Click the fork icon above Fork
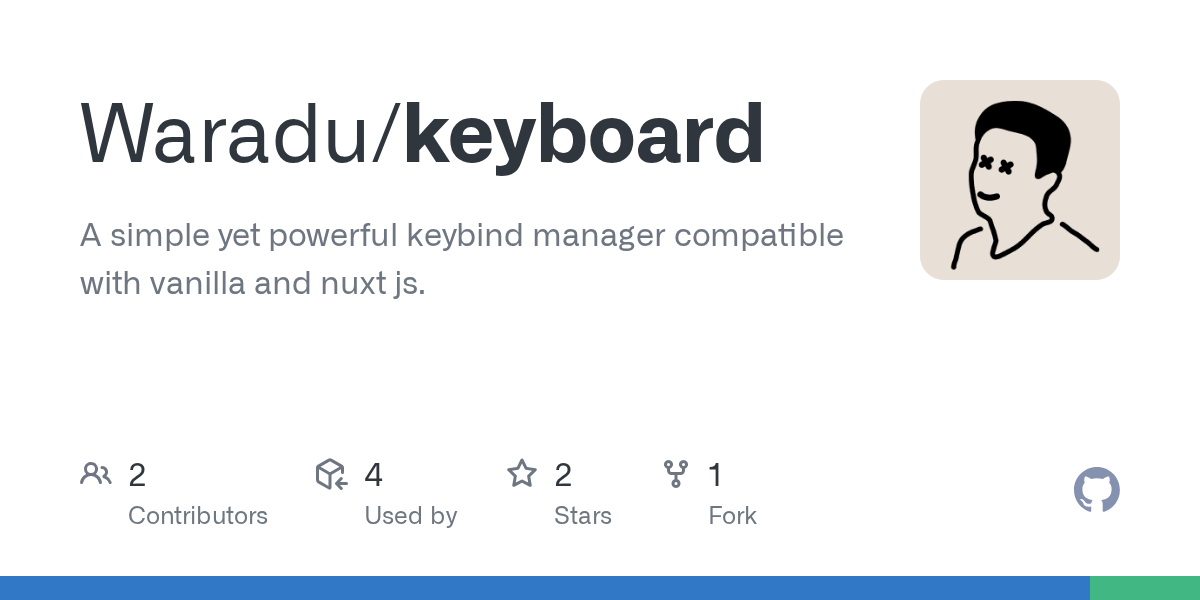 pos(676,474)
